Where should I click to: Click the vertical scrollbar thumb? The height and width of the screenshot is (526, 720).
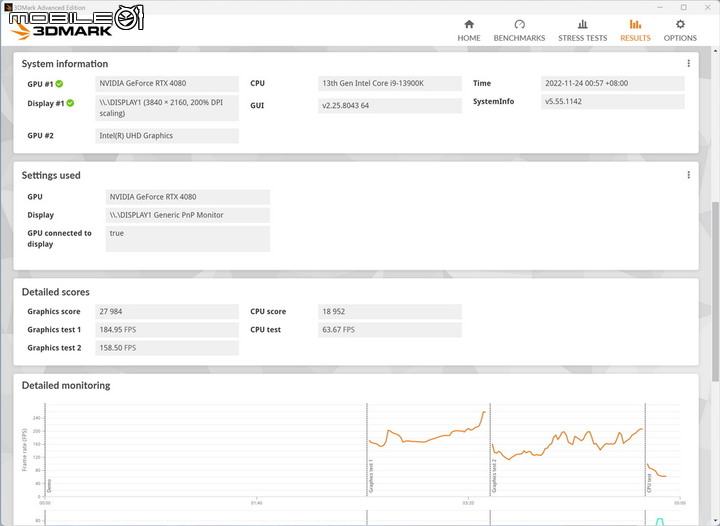(715, 291)
